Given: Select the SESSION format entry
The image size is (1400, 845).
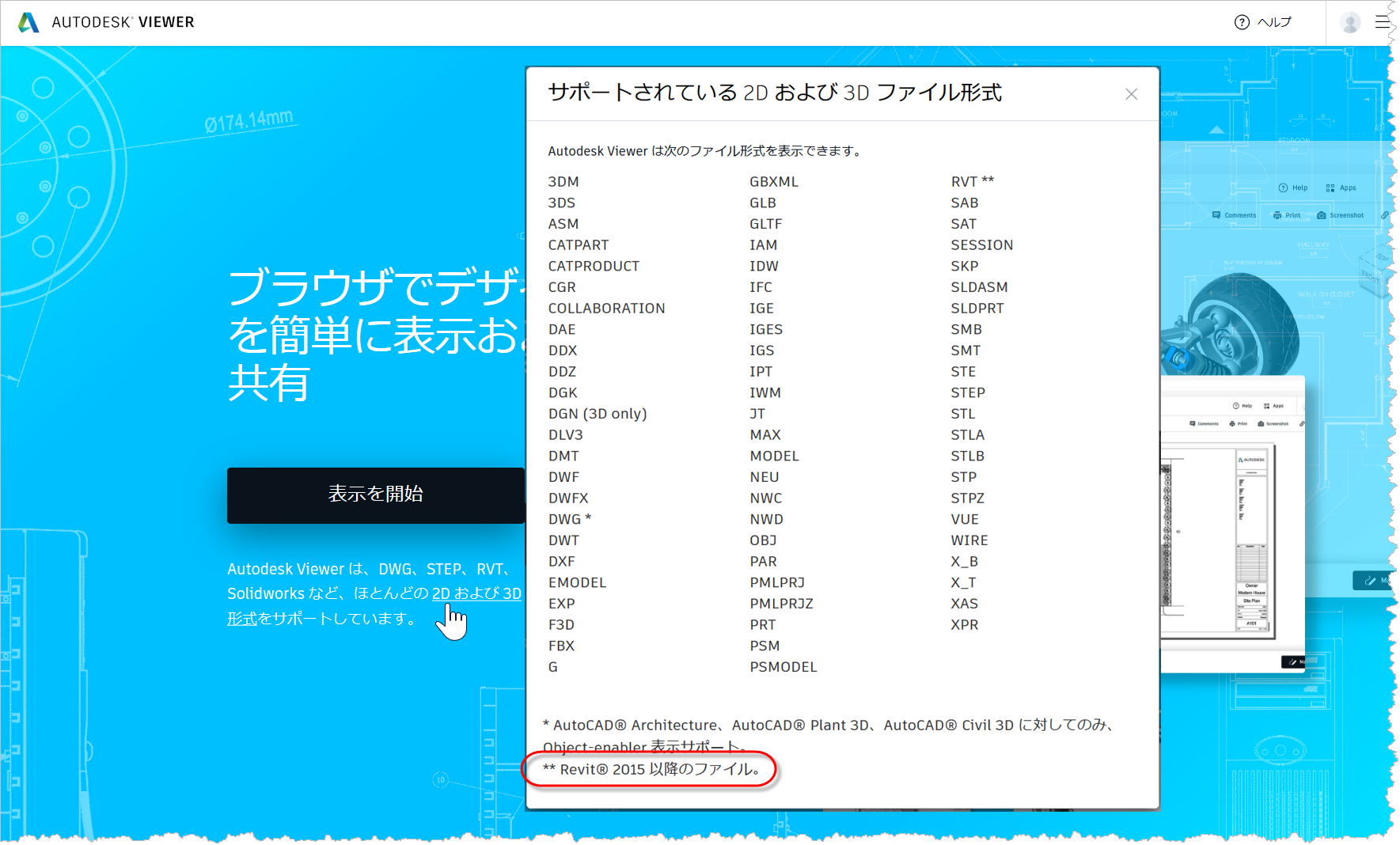Looking at the screenshot, I should [x=981, y=245].
